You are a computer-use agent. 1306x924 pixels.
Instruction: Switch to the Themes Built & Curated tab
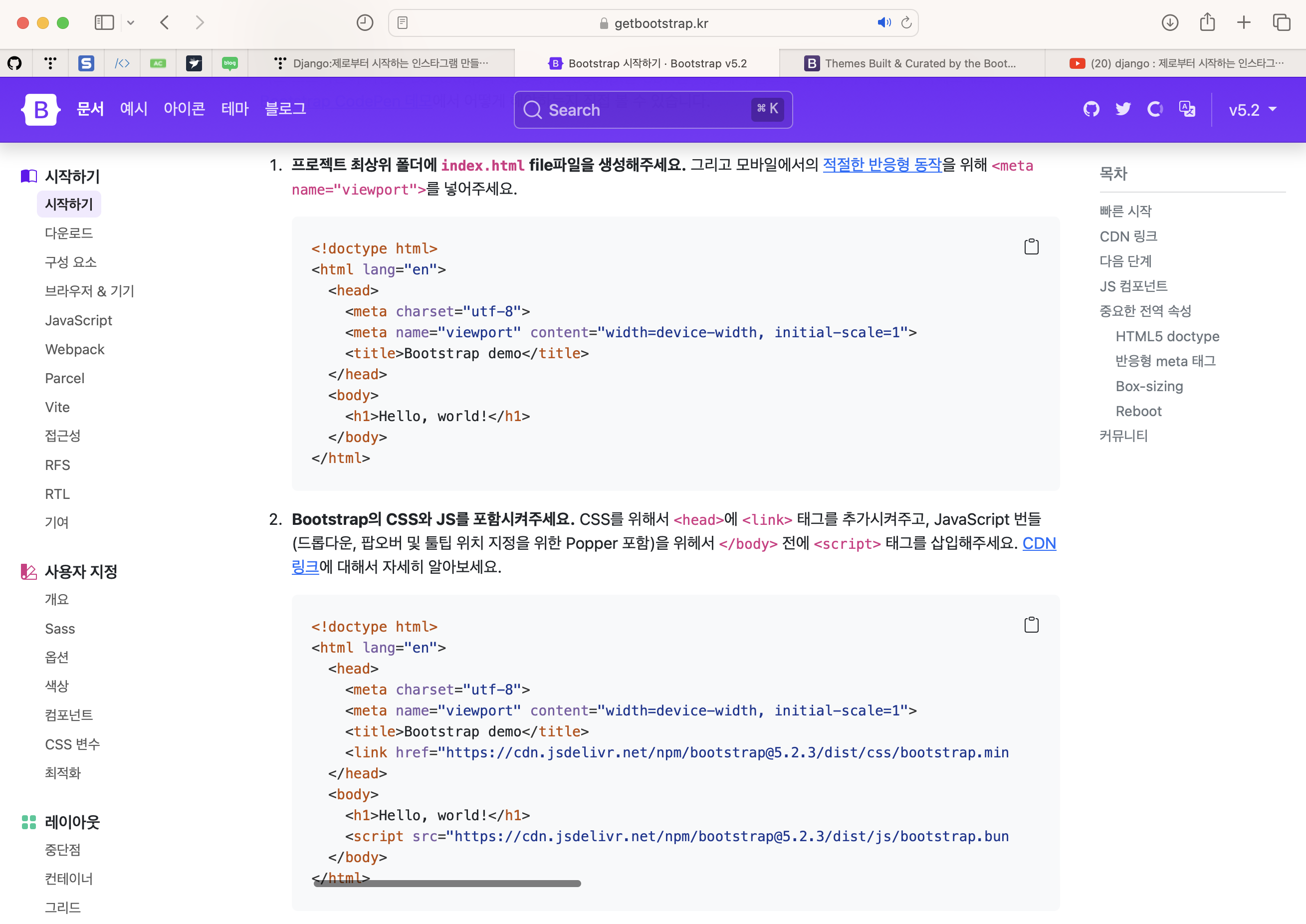click(911, 63)
